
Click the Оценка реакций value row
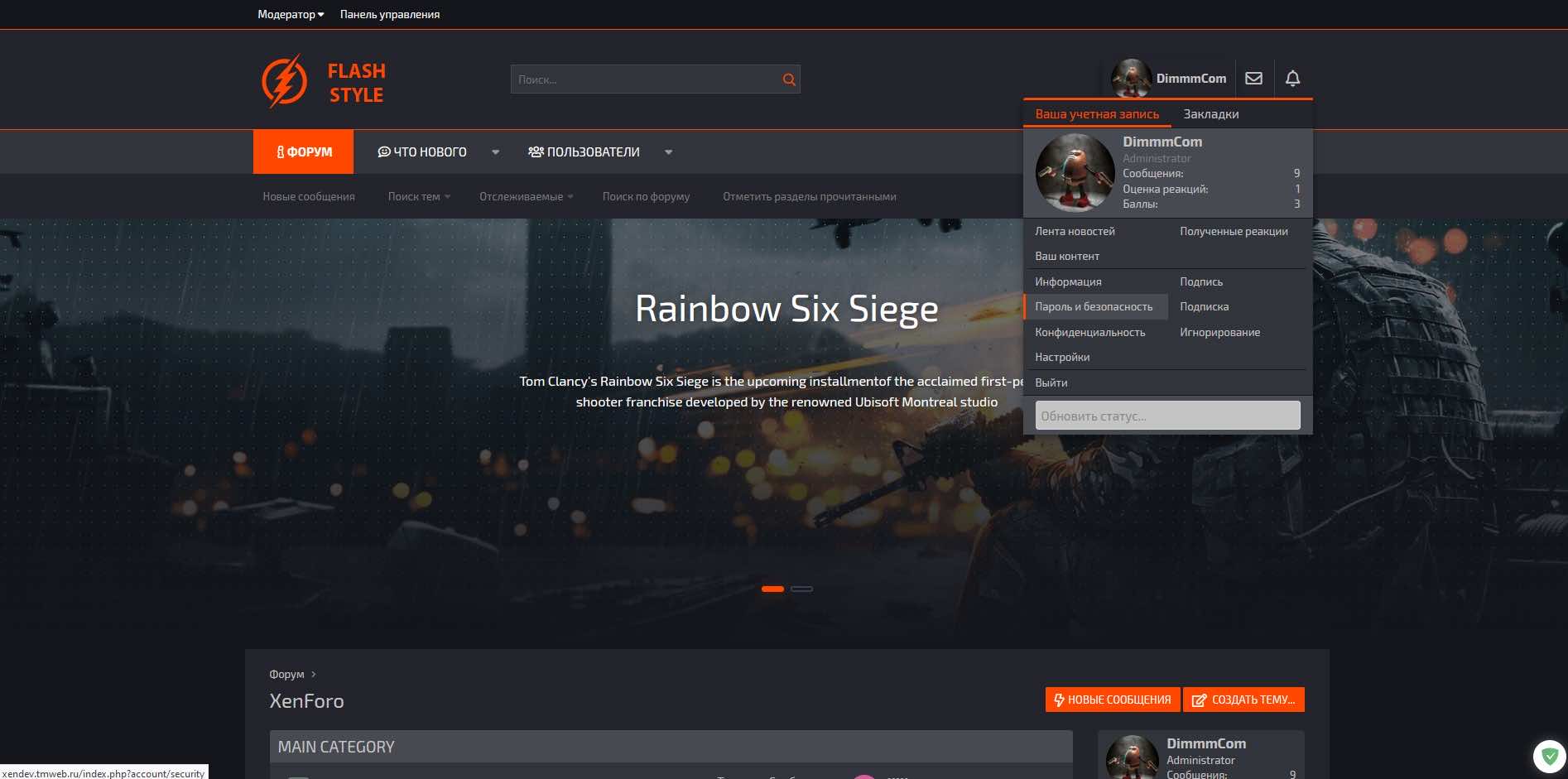[x=1211, y=189]
